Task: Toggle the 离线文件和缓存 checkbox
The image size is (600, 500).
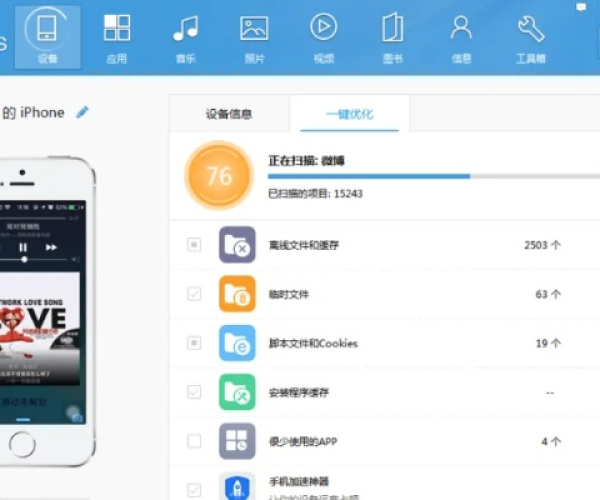Action: tap(194, 244)
